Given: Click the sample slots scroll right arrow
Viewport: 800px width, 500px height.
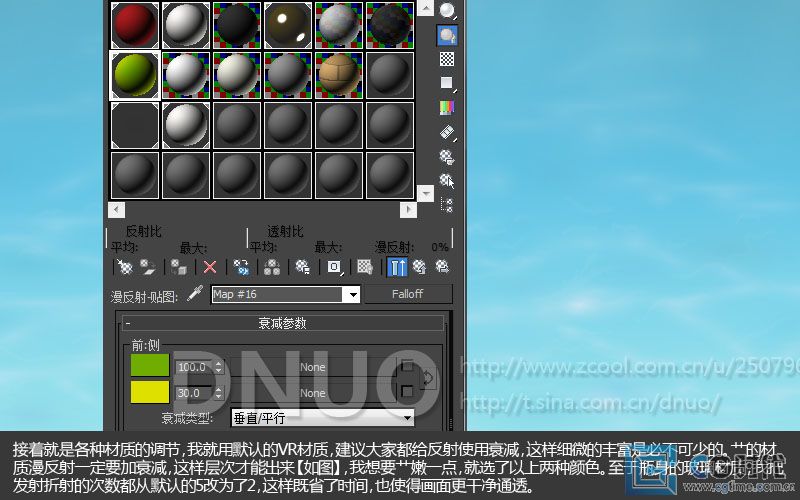Looking at the screenshot, I should point(408,209).
